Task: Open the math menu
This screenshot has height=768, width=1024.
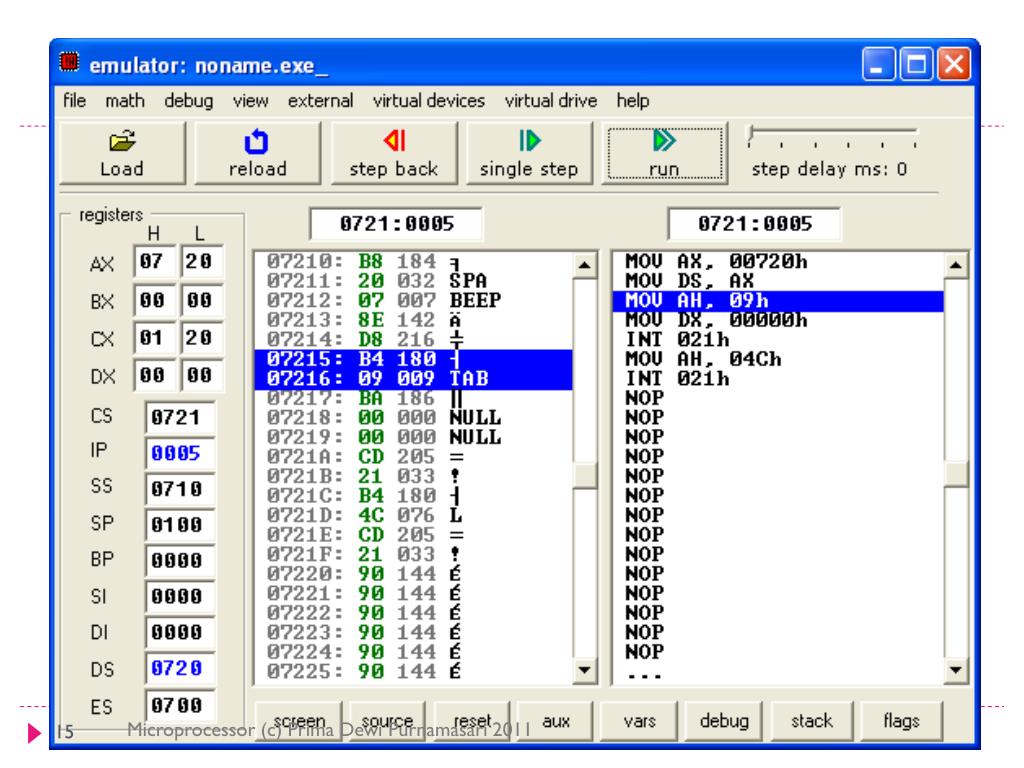Action: 125,101
